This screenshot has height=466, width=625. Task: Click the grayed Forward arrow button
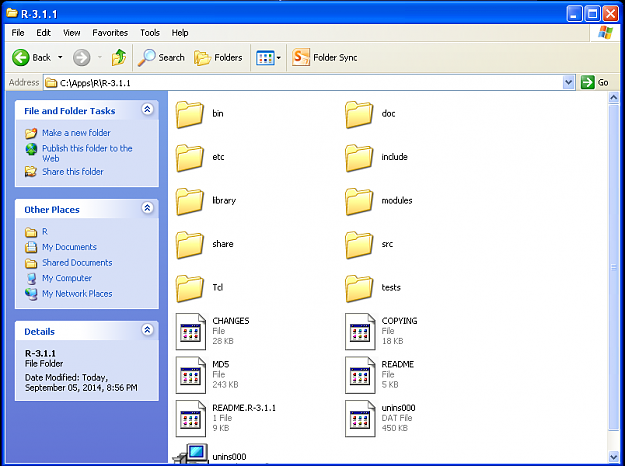[81, 58]
